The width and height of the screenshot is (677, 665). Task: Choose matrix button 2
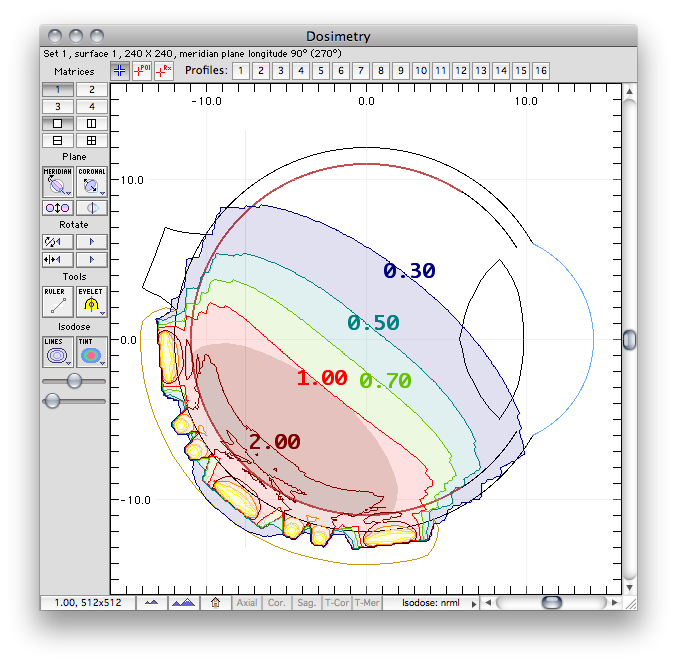click(92, 89)
